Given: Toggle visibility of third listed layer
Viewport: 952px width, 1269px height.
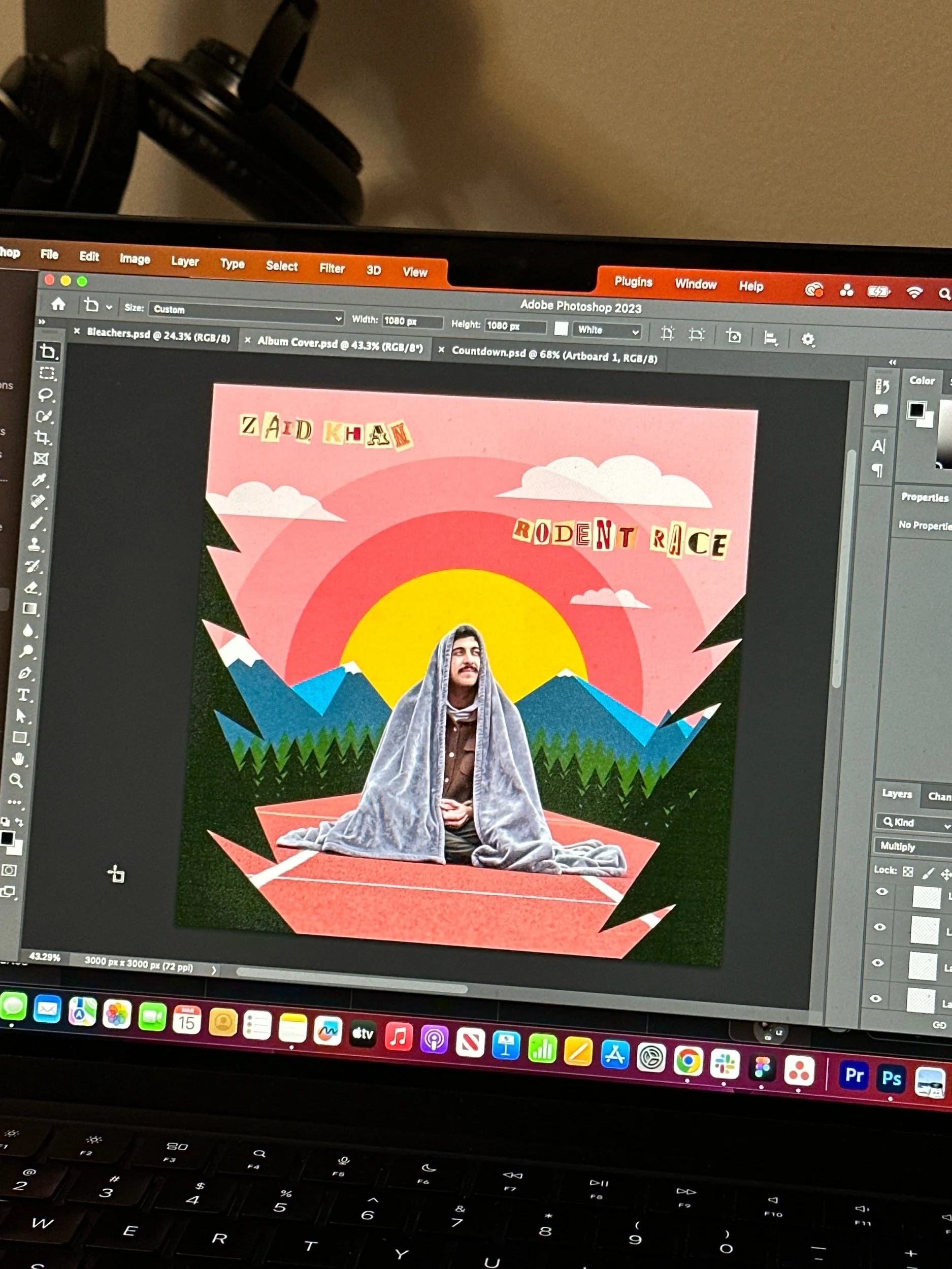Looking at the screenshot, I should [878, 963].
